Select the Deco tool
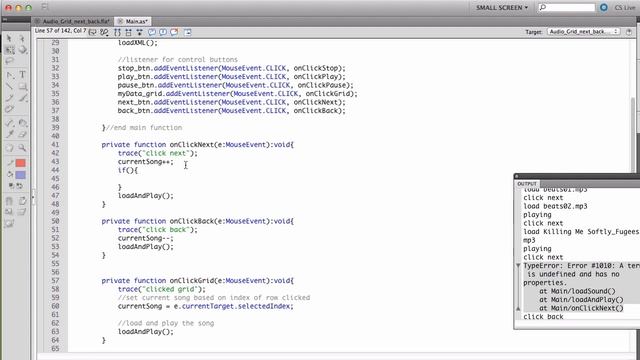This screenshot has height=360, width=640. click(10, 109)
